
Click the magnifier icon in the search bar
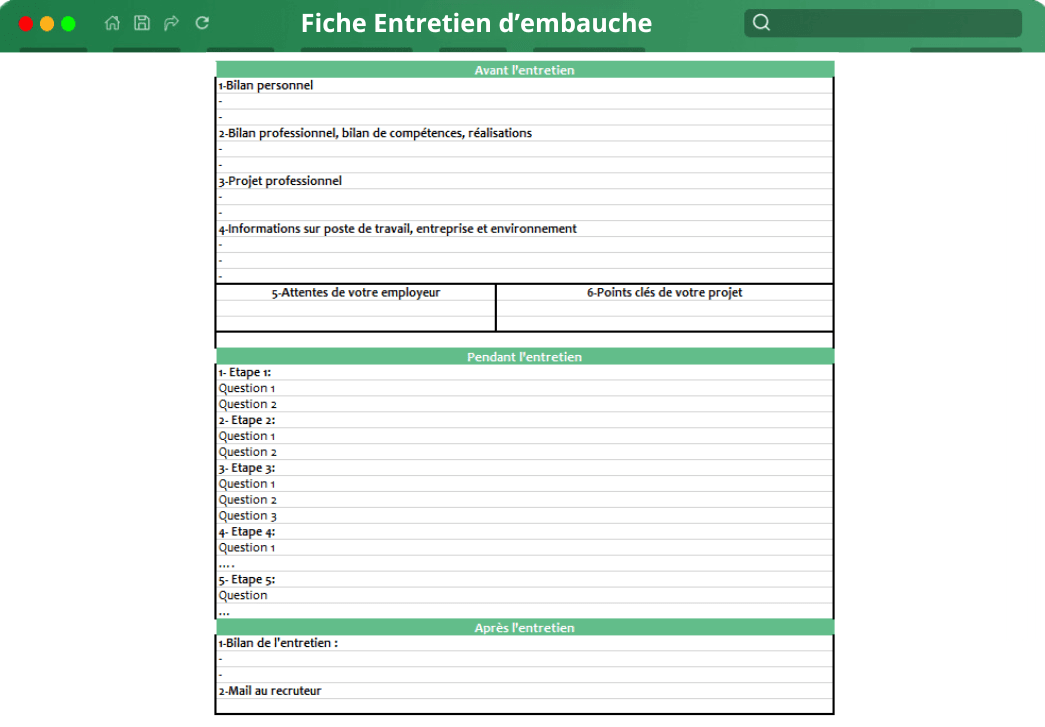tap(762, 22)
